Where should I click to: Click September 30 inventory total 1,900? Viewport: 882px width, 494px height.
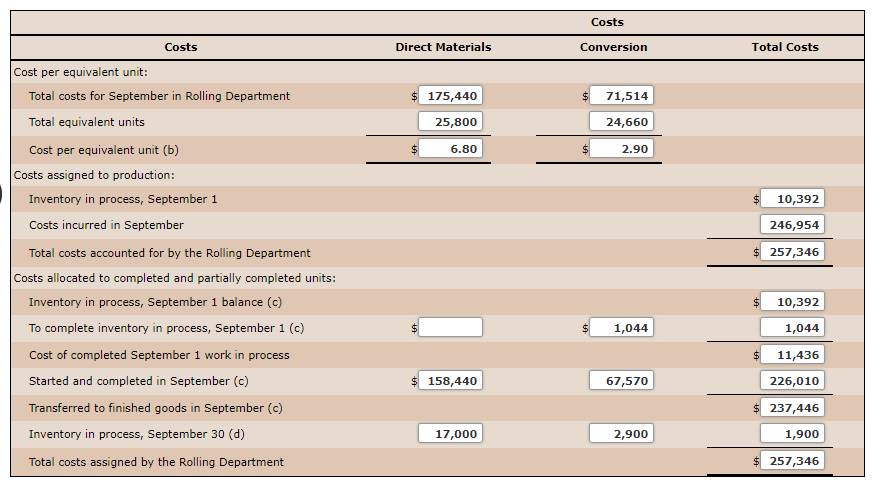(x=792, y=434)
